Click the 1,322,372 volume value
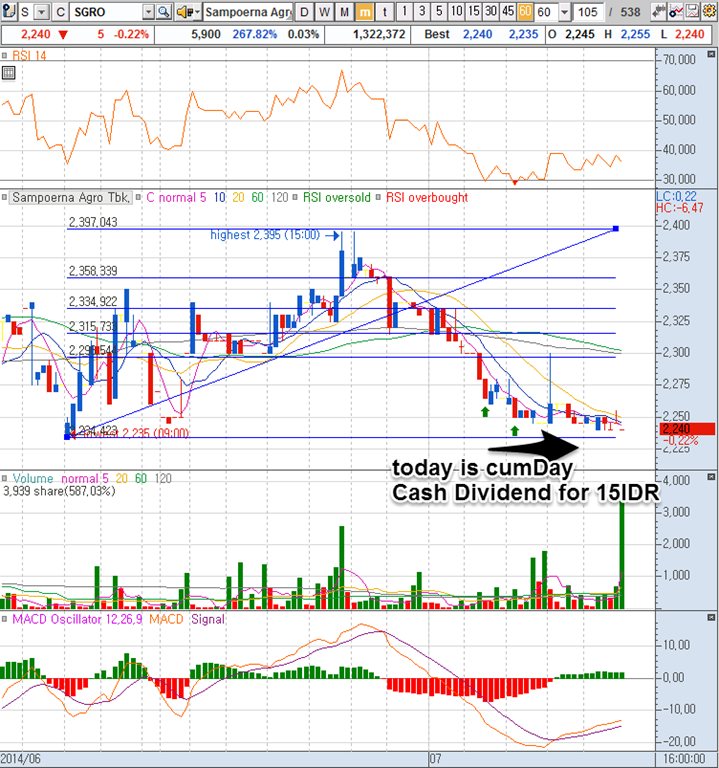The height and width of the screenshot is (768, 719). pyautogui.click(x=379, y=34)
